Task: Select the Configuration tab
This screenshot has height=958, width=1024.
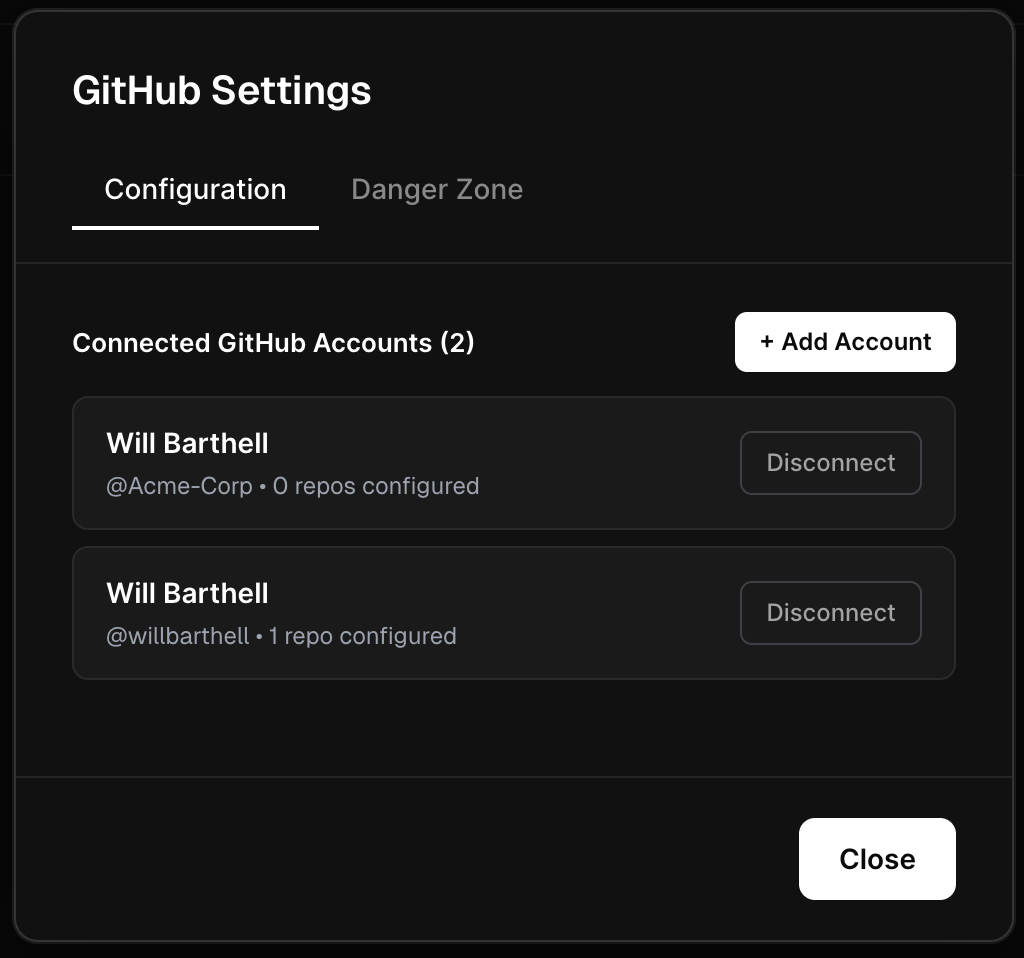Action: 194,189
